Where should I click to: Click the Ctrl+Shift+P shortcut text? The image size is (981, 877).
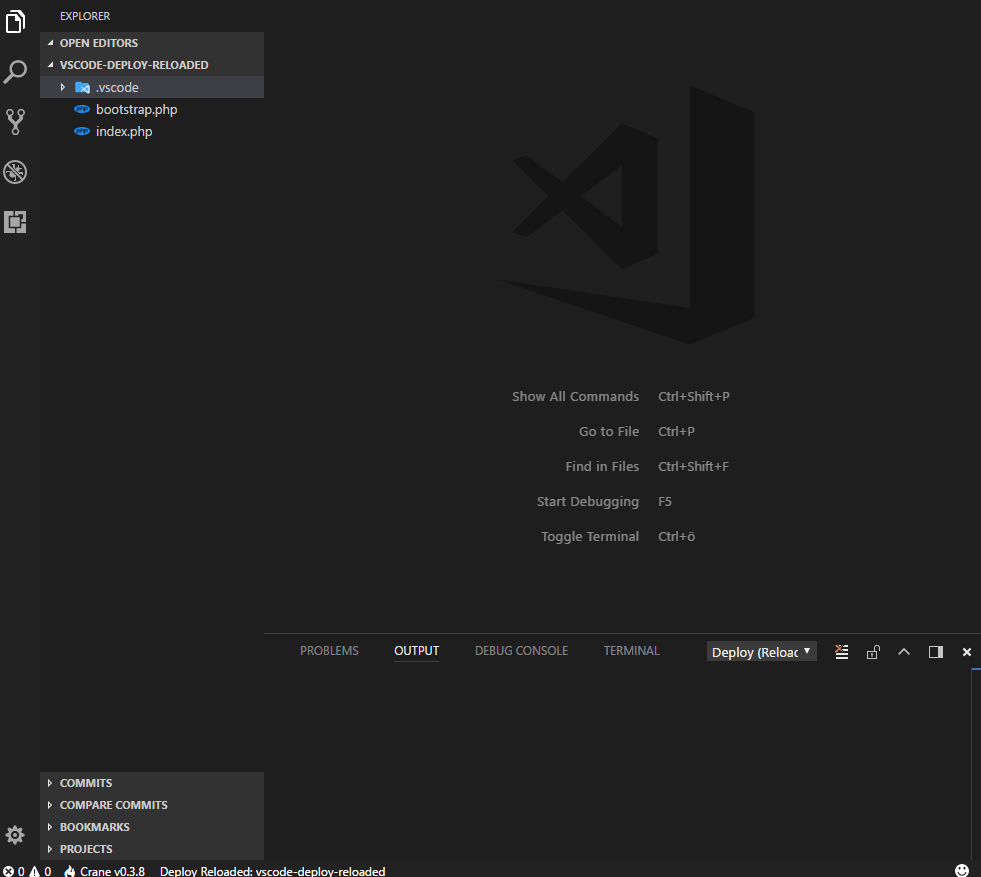[x=694, y=396]
